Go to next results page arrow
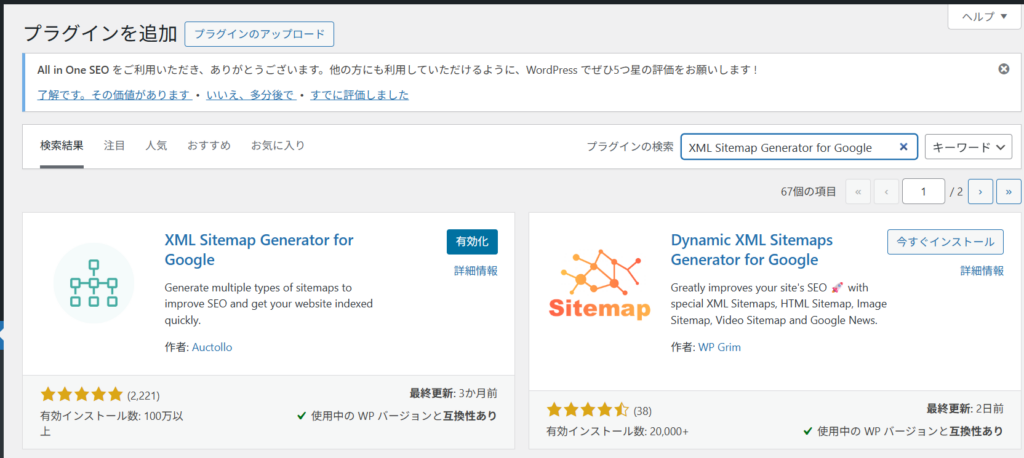The height and width of the screenshot is (458, 1024). coord(980,191)
